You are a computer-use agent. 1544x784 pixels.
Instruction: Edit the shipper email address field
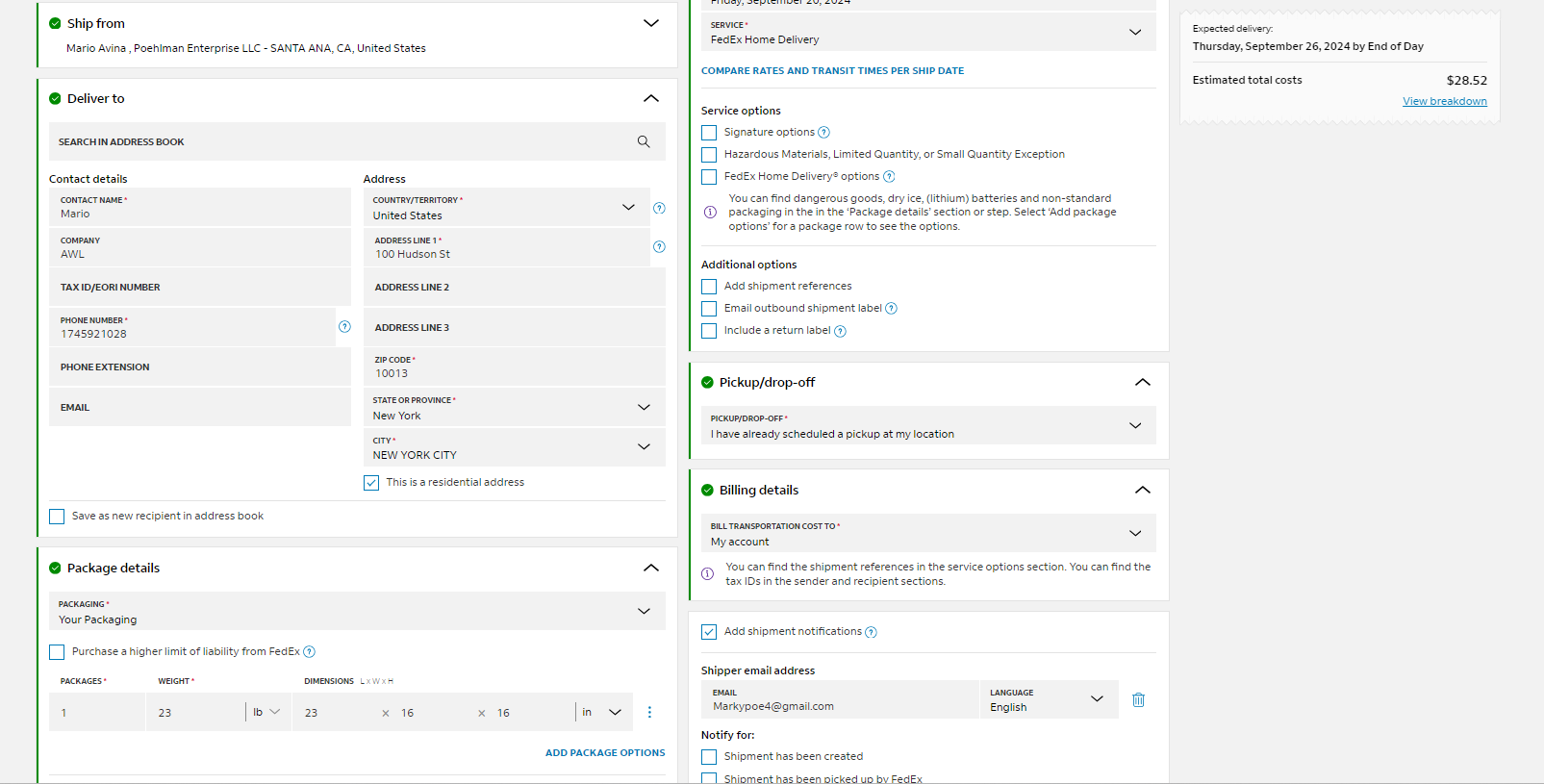pyautogui.click(x=841, y=699)
